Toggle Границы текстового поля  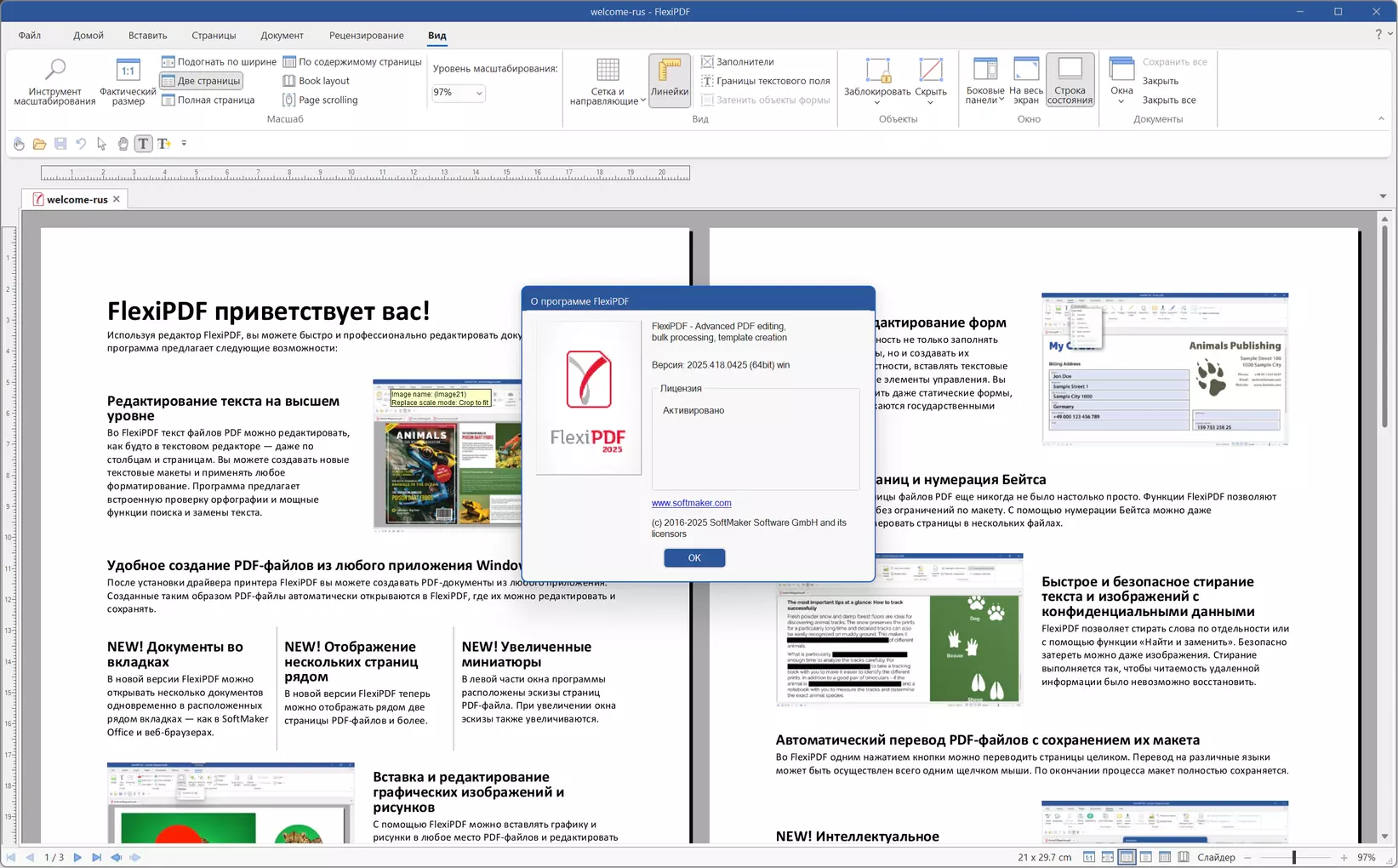pos(766,81)
